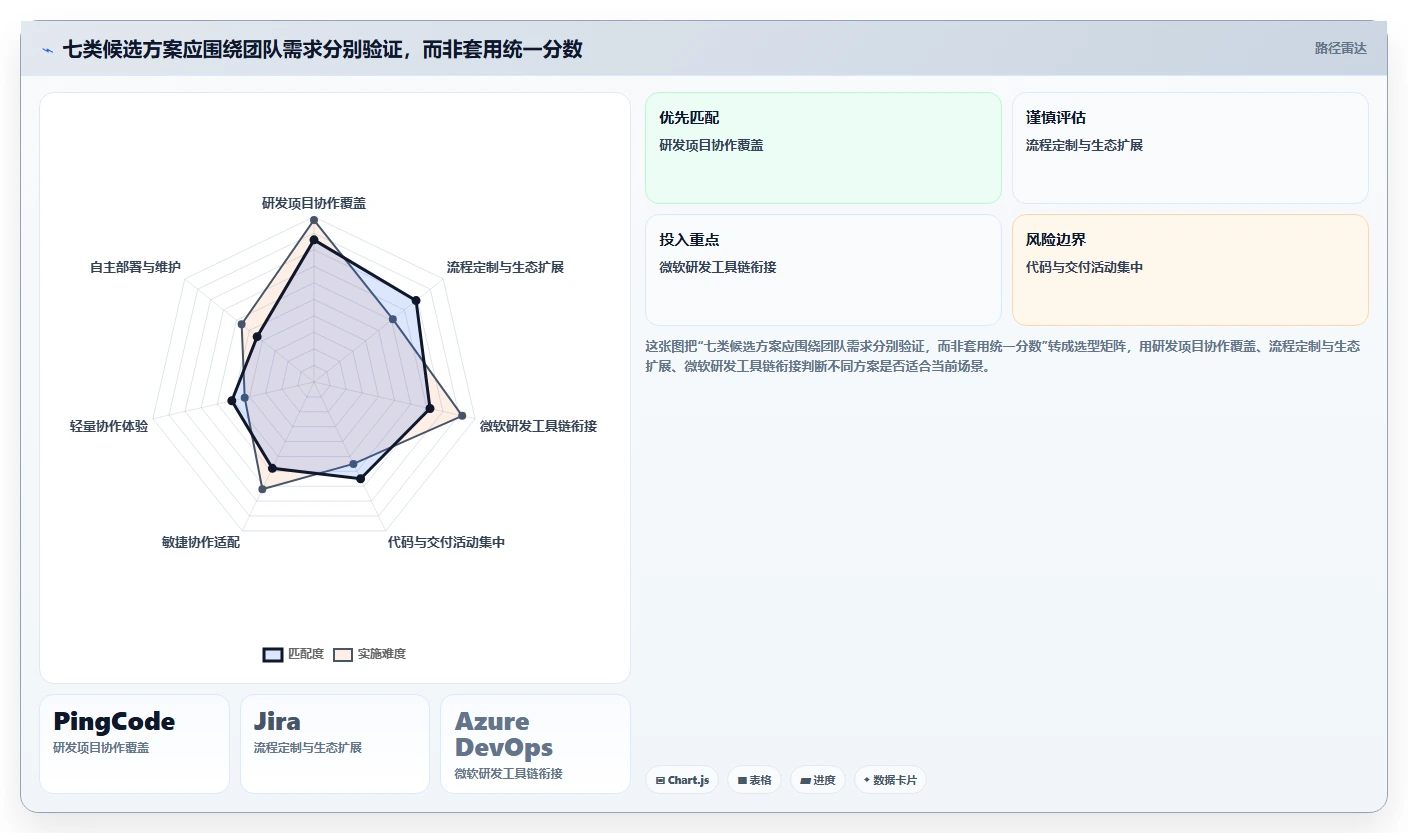
Task: Click the radar axis label 自主部署与维护
Action: pos(135,267)
